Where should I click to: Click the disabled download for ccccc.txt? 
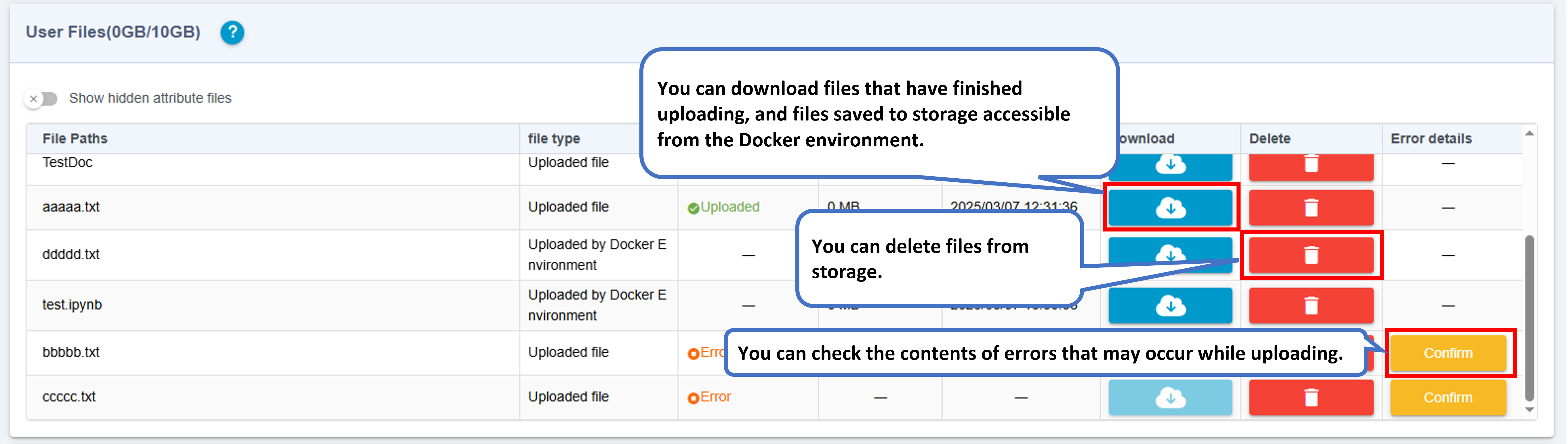click(x=1170, y=398)
